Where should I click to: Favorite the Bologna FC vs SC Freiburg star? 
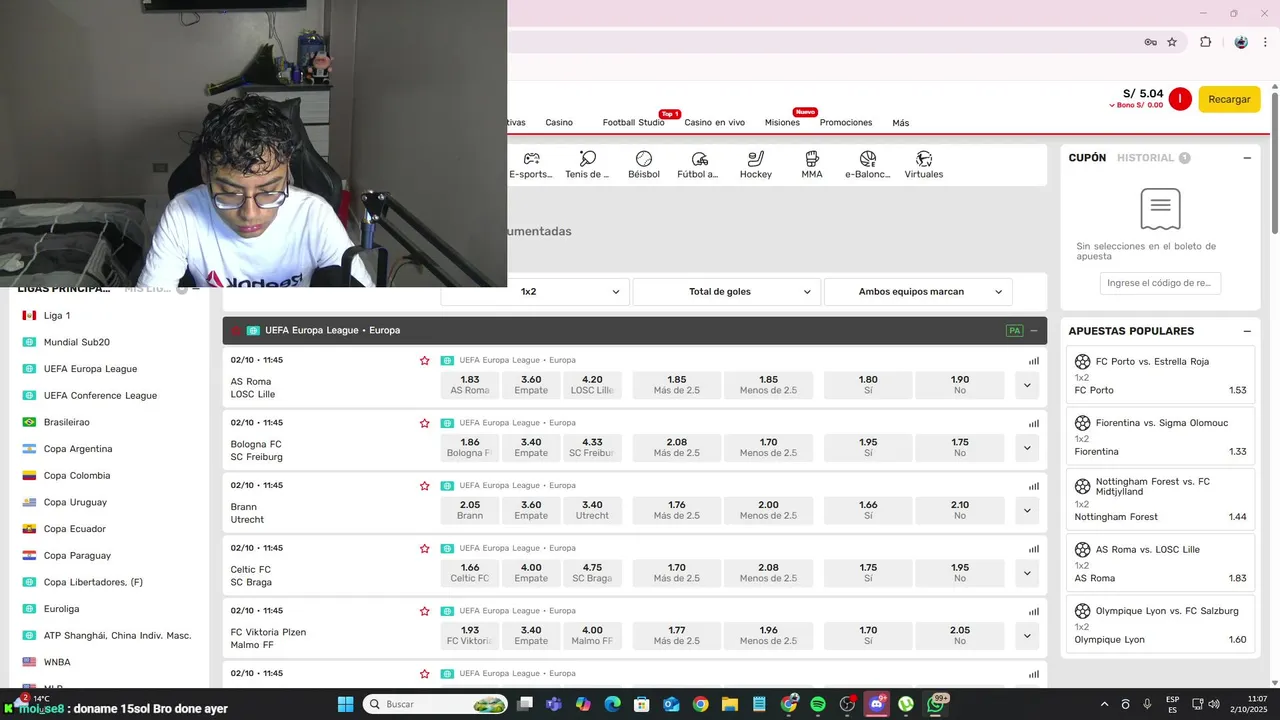(424, 423)
